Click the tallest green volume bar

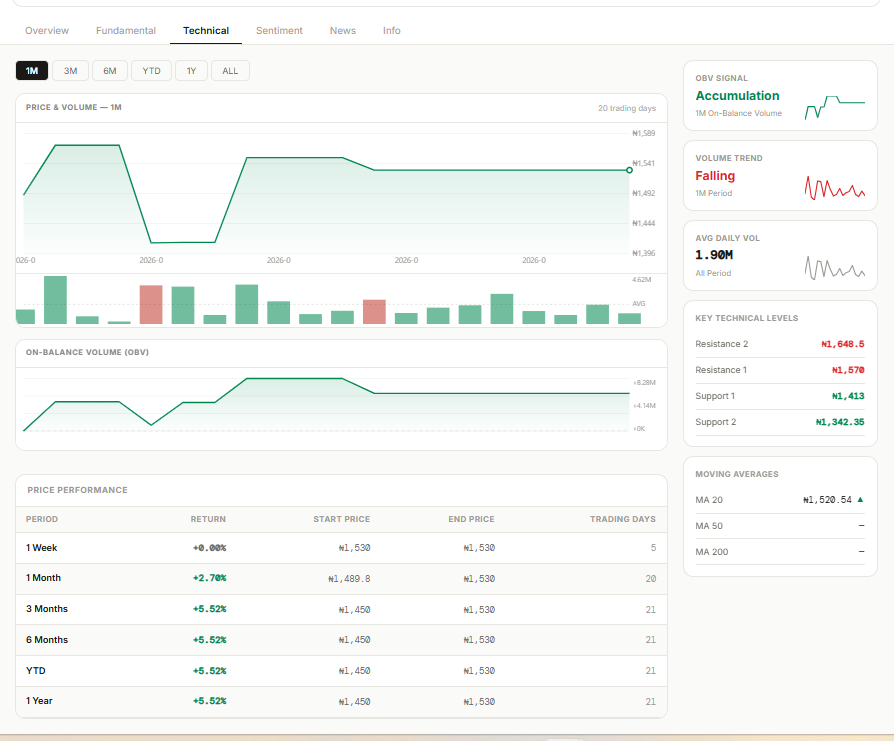tap(55, 300)
